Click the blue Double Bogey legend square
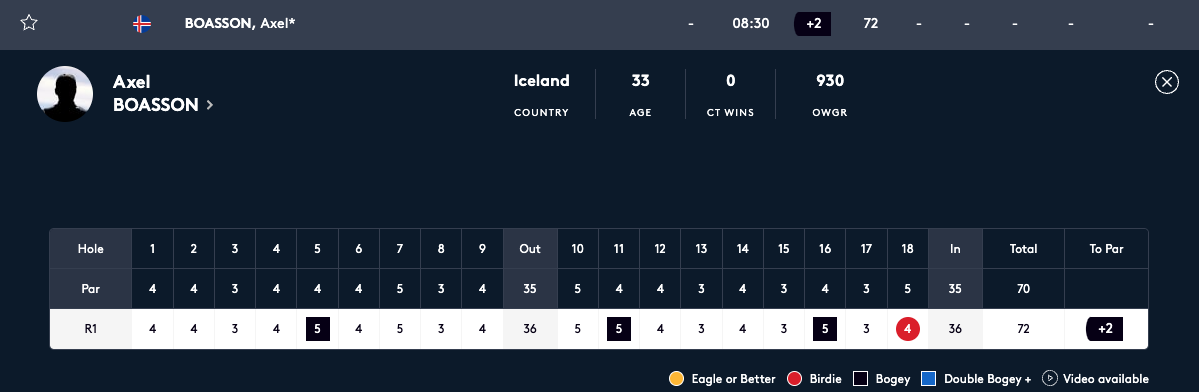The height and width of the screenshot is (392, 1199). pyautogui.click(x=928, y=378)
